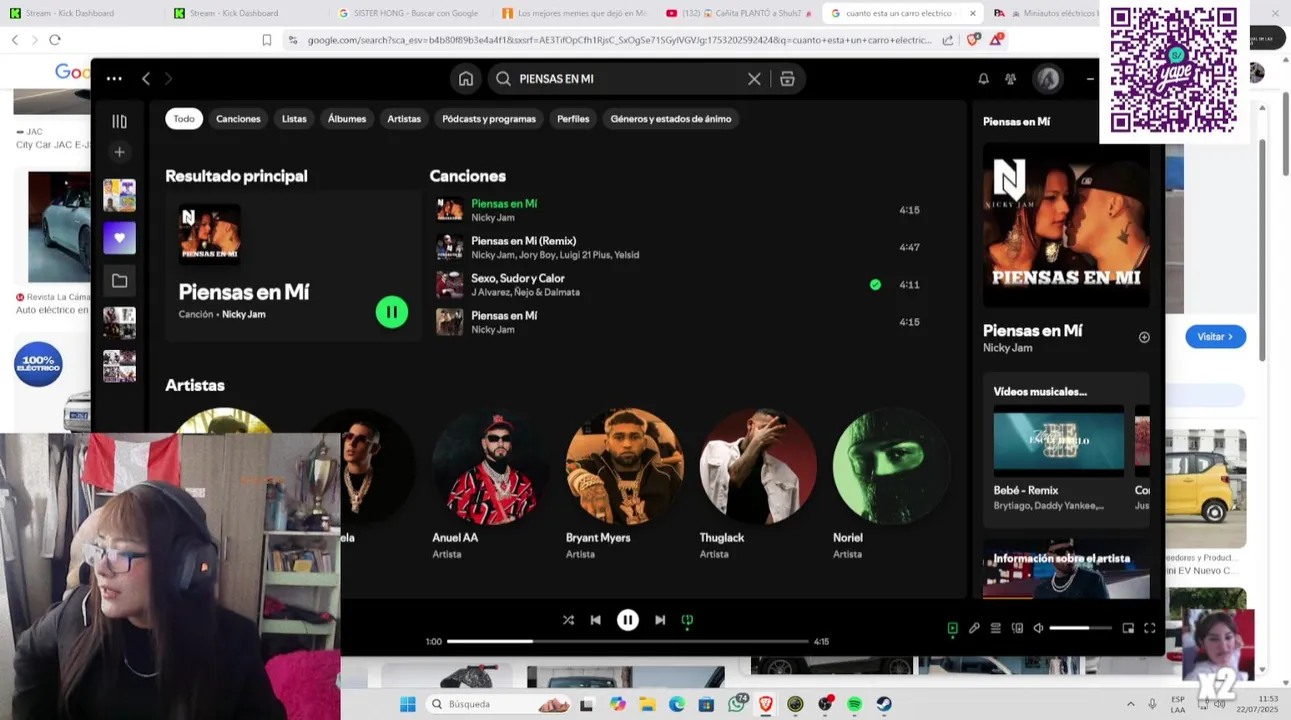Adjust the volume slider
Viewport: 1291px width, 720px height.
(1081, 628)
